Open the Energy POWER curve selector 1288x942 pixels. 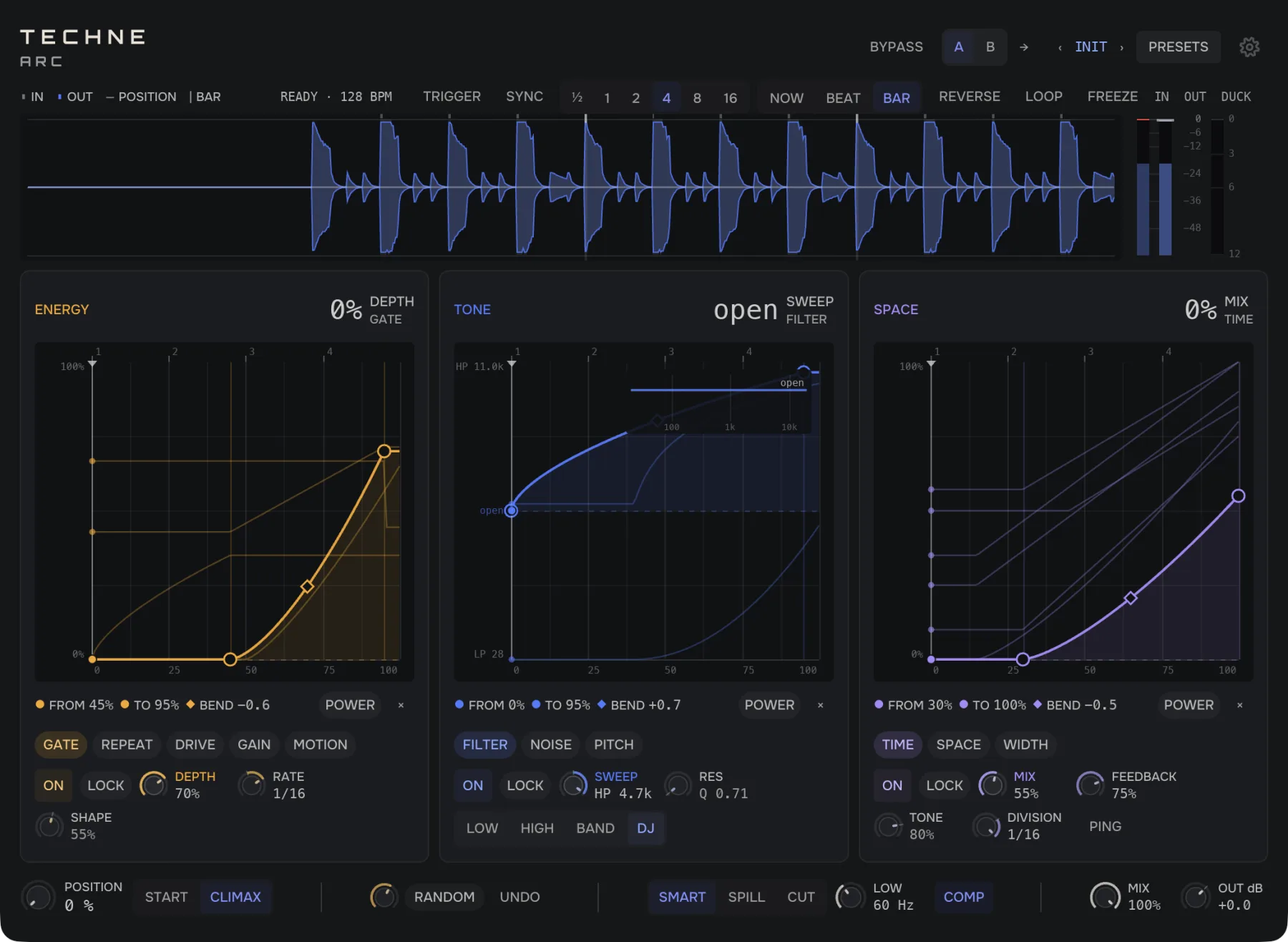pos(350,705)
